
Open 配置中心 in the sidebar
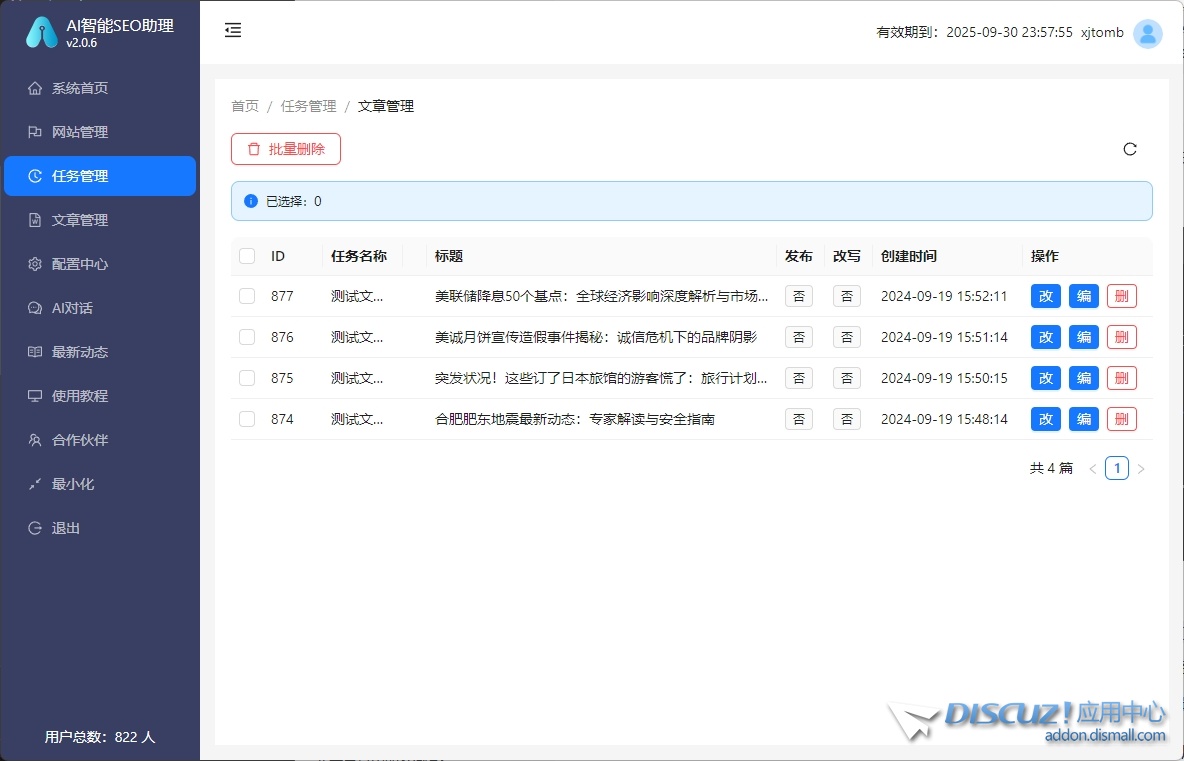click(x=80, y=264)
